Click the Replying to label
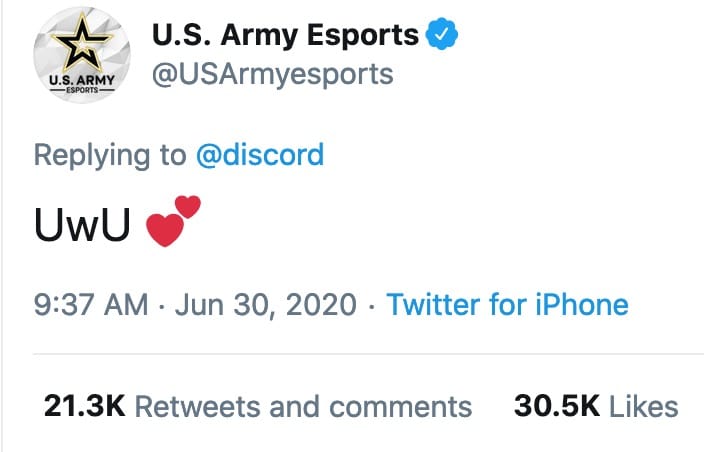This screenshot has height=452, width=704. tap(110, 155)
